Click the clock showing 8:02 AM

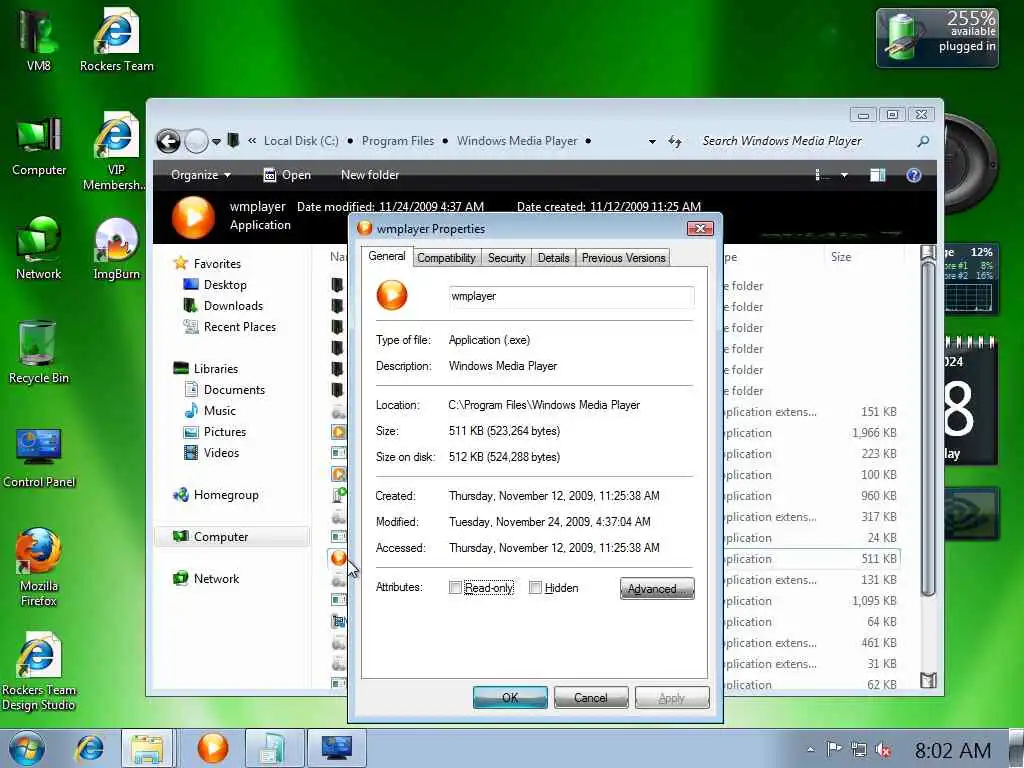coord(953,750)
